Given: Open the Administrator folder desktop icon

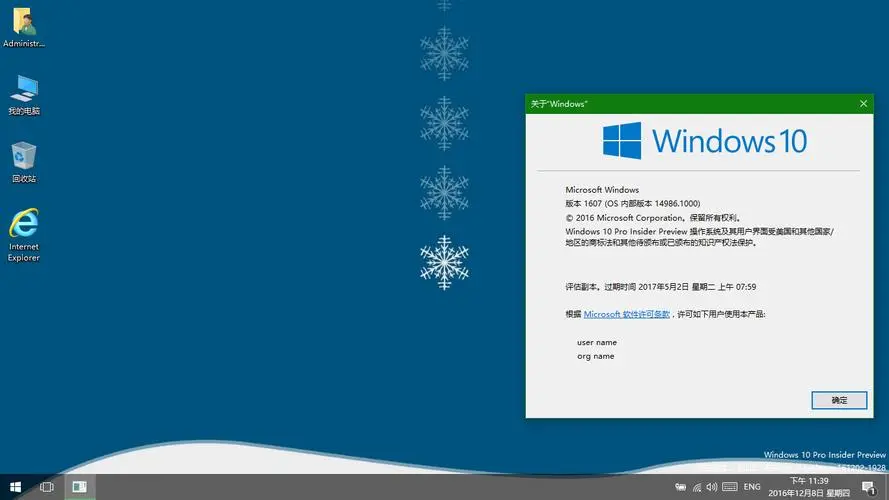Looking at the screenshot, I should coord(24,27).
